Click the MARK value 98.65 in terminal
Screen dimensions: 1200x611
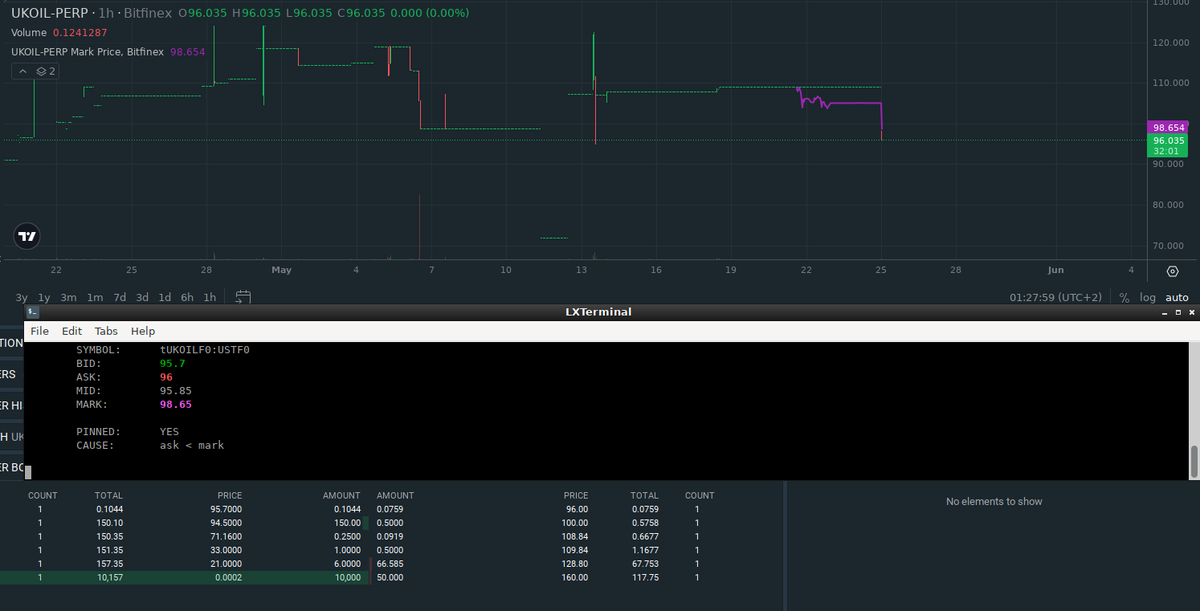[x=176, y=404]
